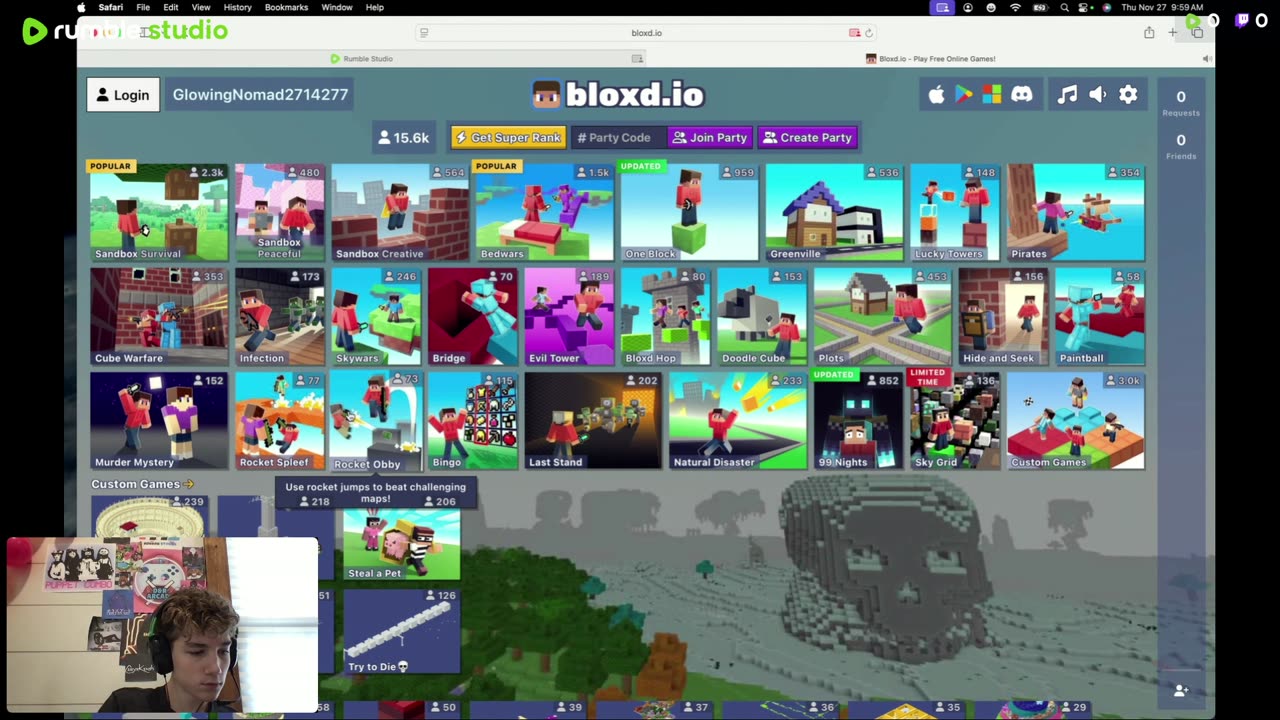
Task: Click the add friend icon
Action: pos(1181,690)
